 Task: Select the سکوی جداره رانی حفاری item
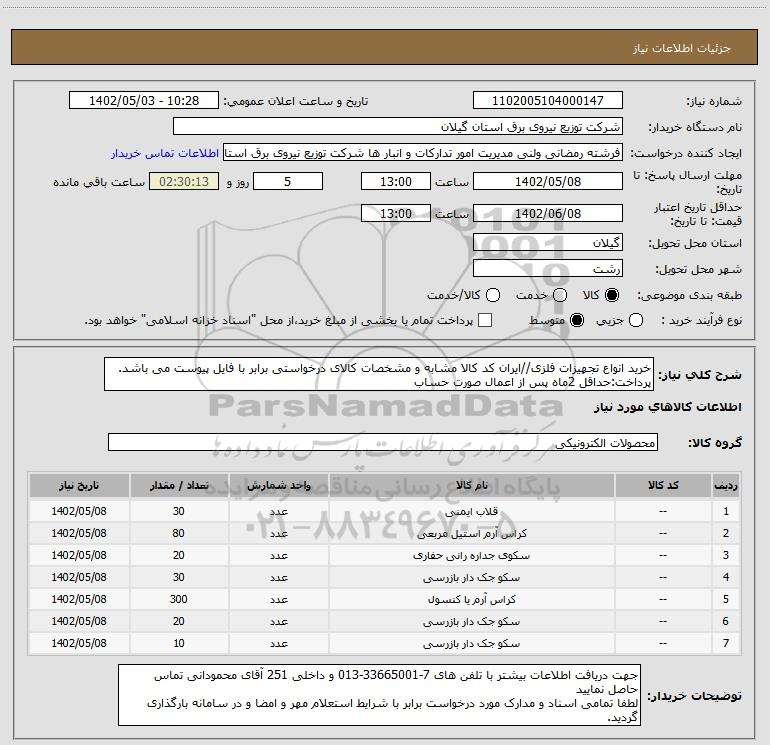(471, 555)
